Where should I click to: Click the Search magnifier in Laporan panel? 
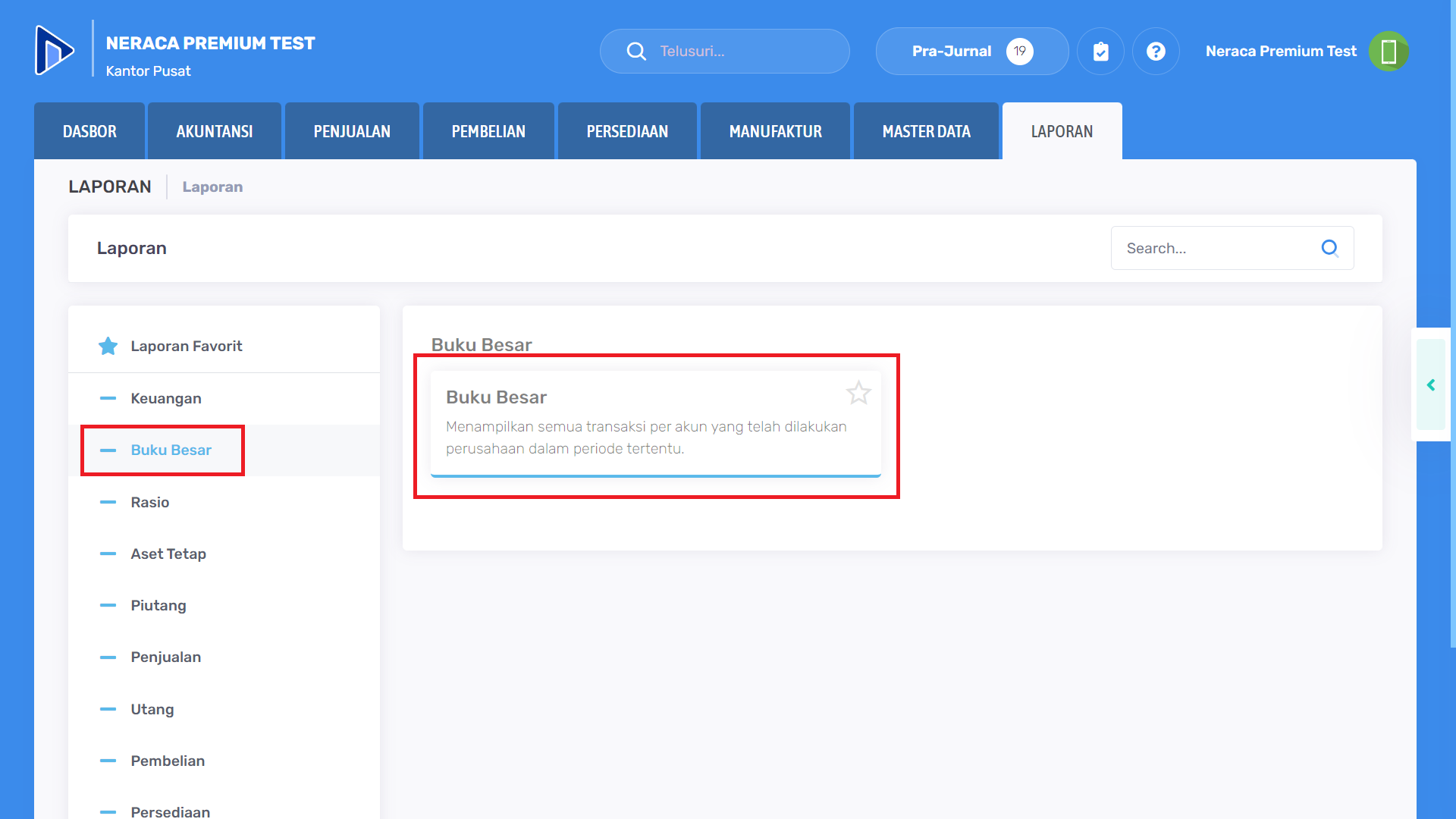pos(1329,248)
